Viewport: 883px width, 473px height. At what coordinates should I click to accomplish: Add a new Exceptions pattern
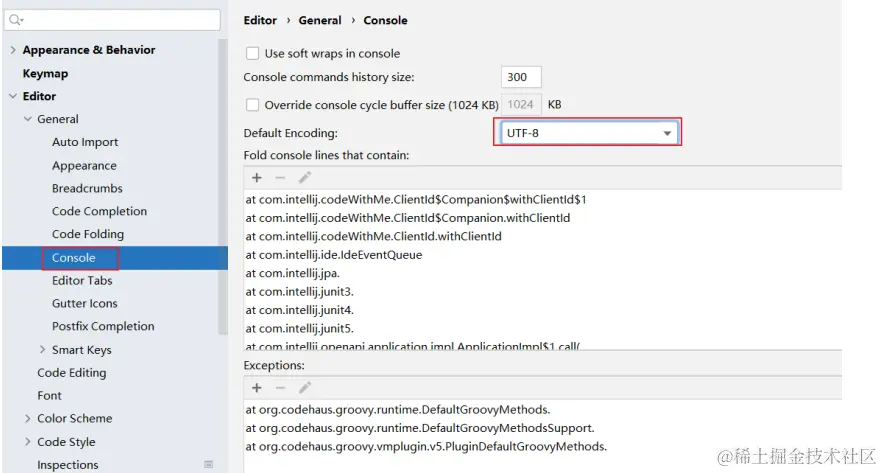click(x=257, y=388)
